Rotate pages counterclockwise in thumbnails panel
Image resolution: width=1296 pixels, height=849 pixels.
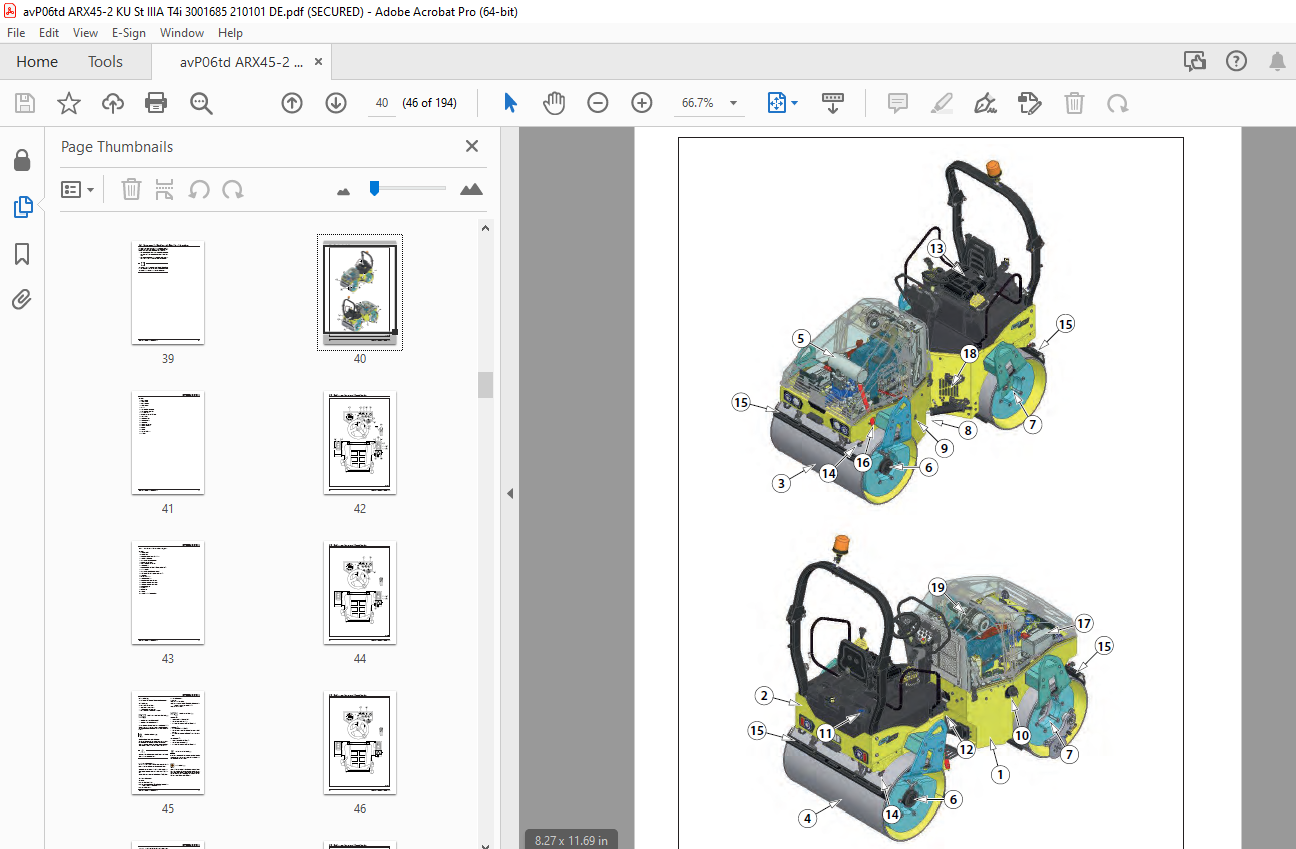[x=199, y=189]
